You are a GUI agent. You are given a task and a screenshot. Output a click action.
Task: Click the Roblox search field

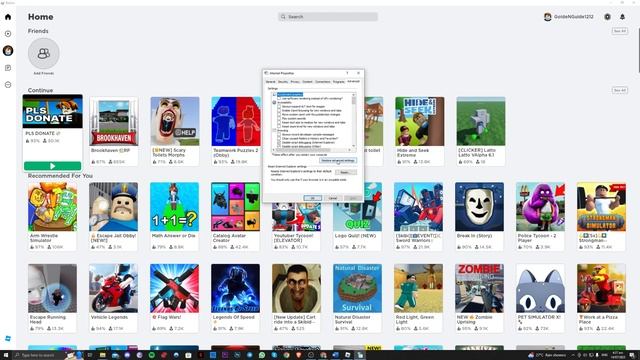tap(328, 17)
